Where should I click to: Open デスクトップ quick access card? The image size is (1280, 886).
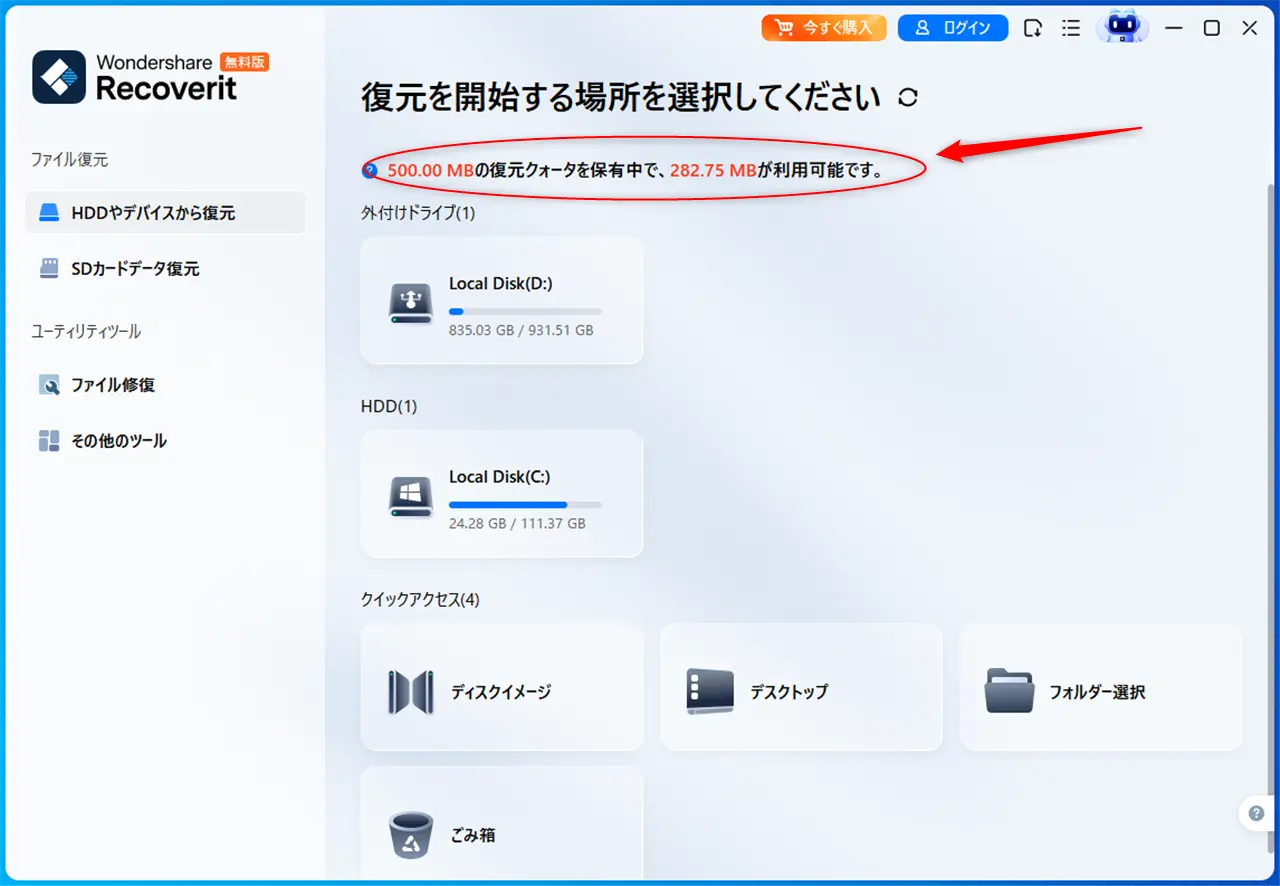click(801, 687)
